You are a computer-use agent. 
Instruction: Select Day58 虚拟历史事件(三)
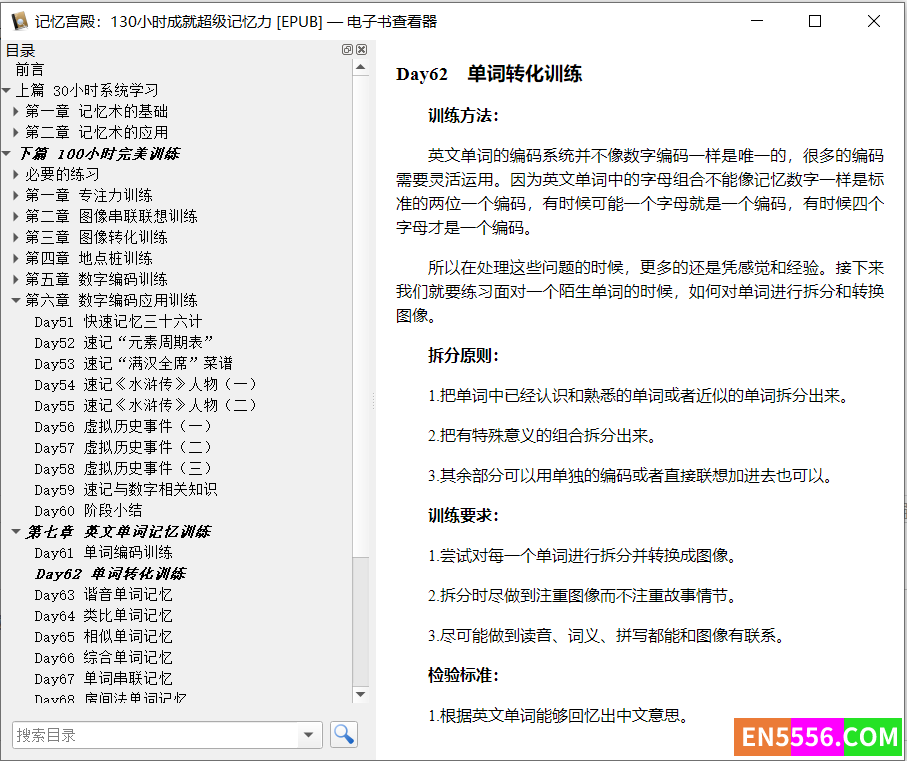point(123,468)
